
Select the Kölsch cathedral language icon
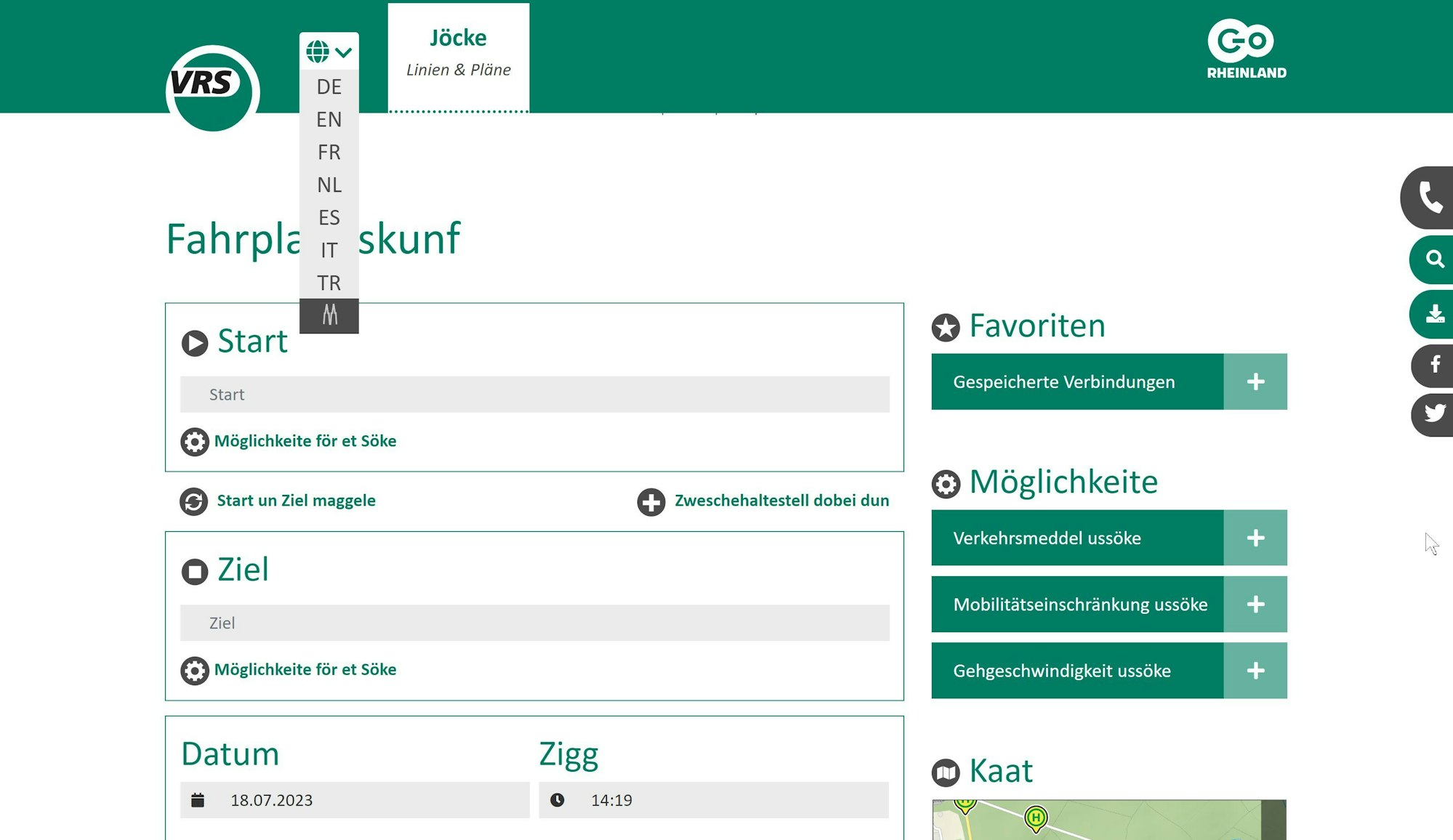(x=329, y=315)
